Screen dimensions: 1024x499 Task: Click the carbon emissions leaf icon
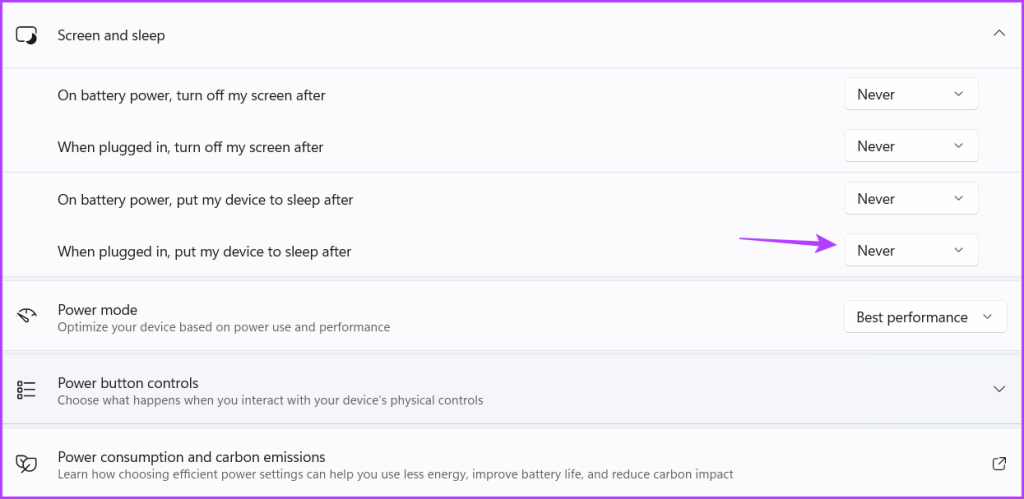coord(26,464)
